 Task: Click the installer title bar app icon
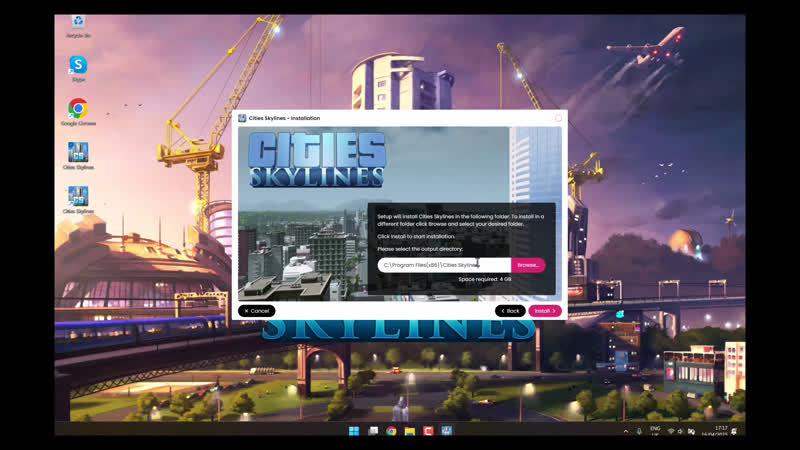pos(242,118)
